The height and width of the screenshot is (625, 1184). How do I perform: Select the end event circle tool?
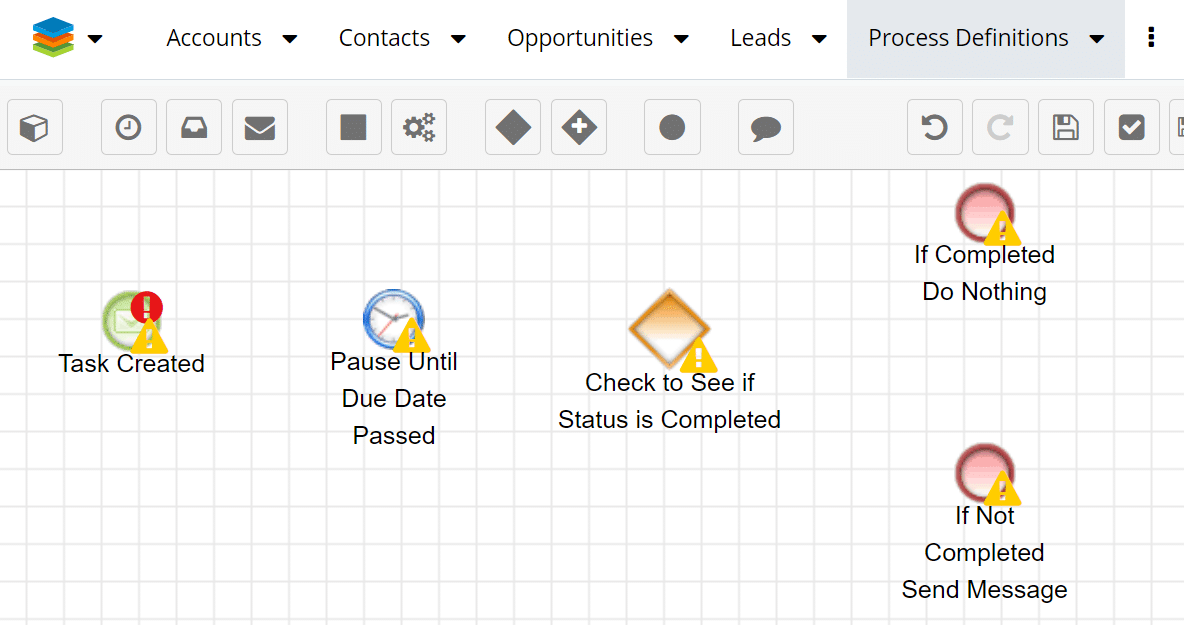pyautogui.click(x=671, y=127)
